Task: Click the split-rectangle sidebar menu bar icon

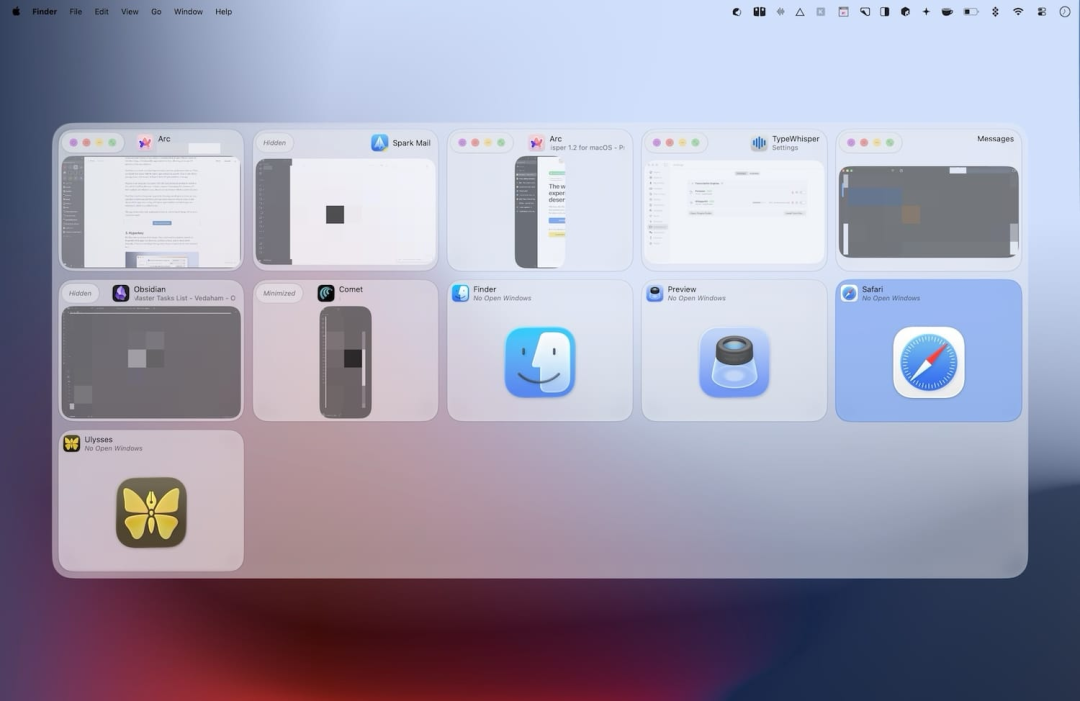Action: 884,12
